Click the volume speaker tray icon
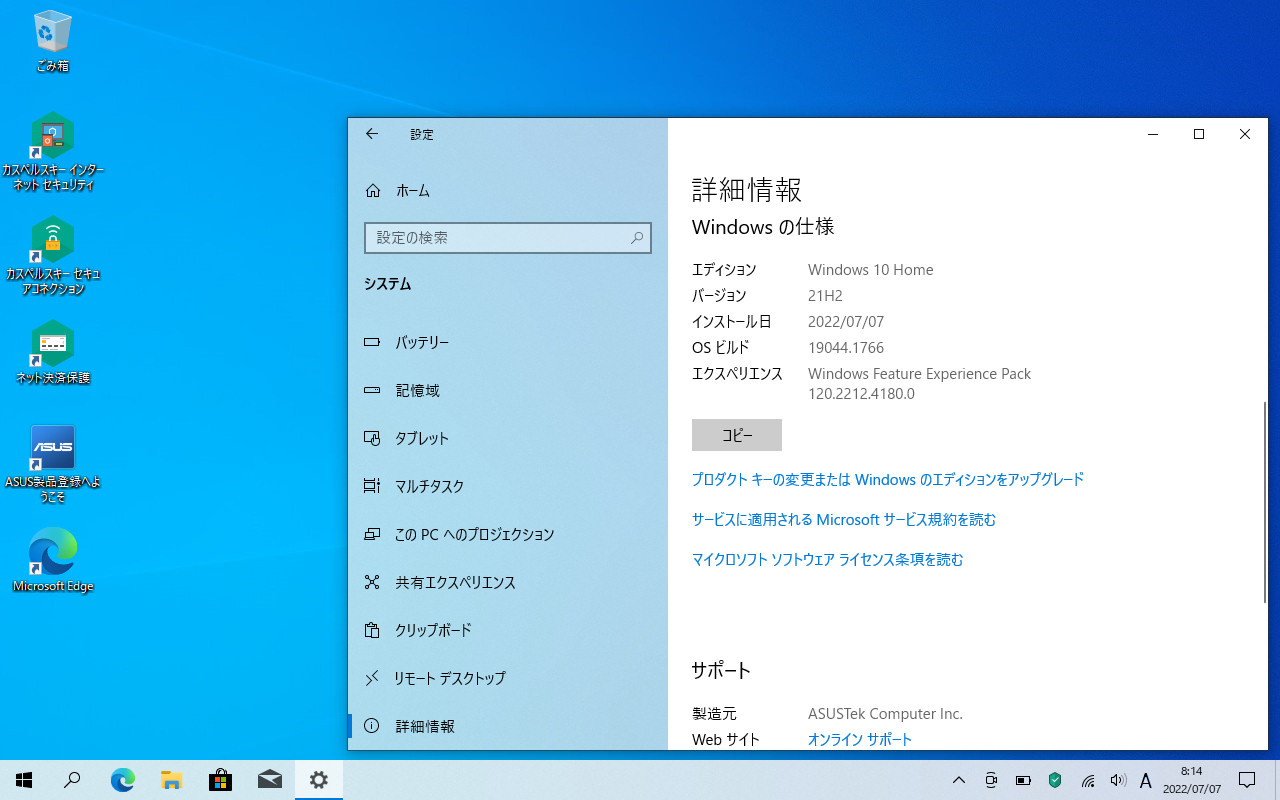 (1118, 780)
